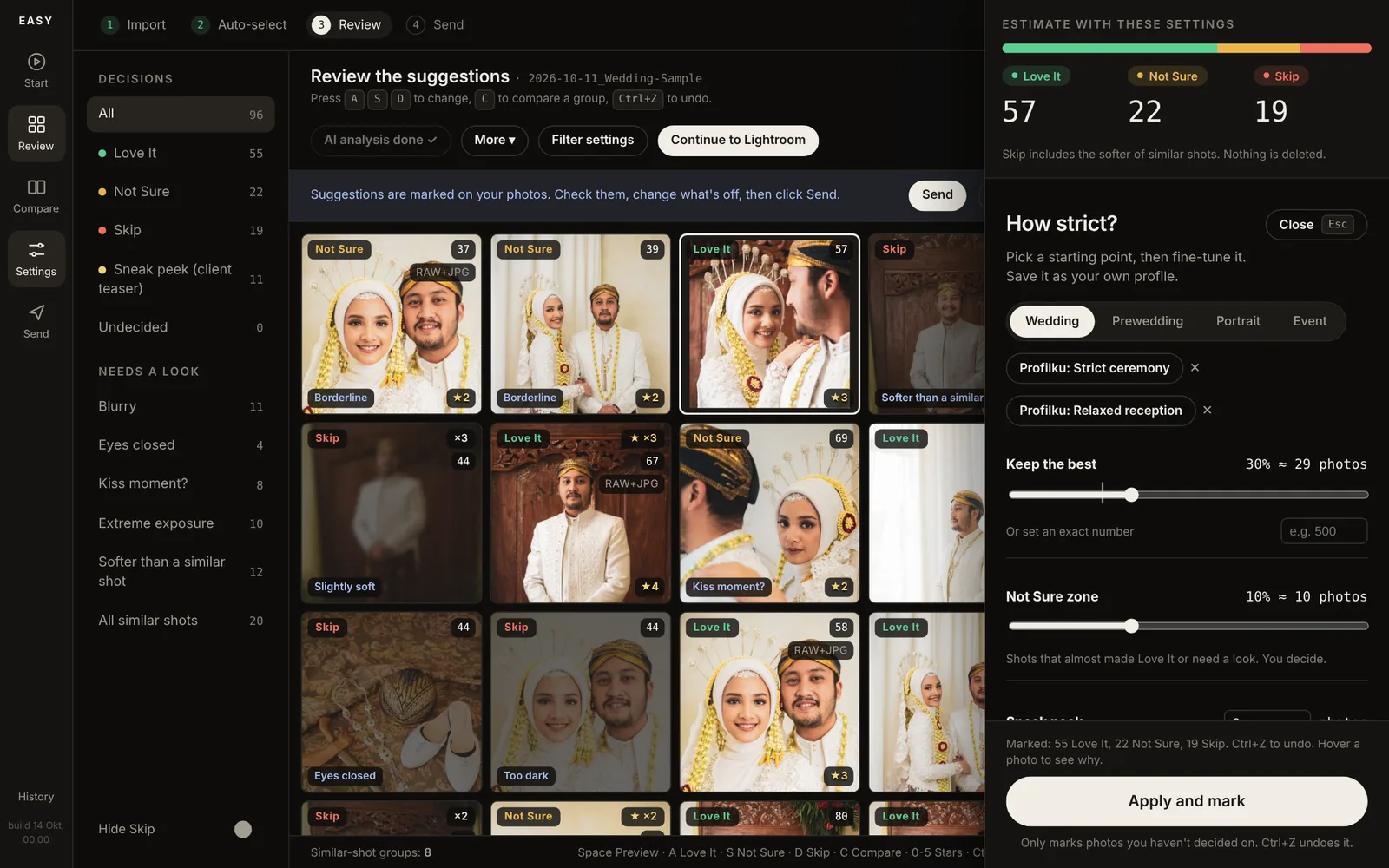Viewport: 1389px width, 868px height.
Task: Close the How strict panel
Action: 1315,225
